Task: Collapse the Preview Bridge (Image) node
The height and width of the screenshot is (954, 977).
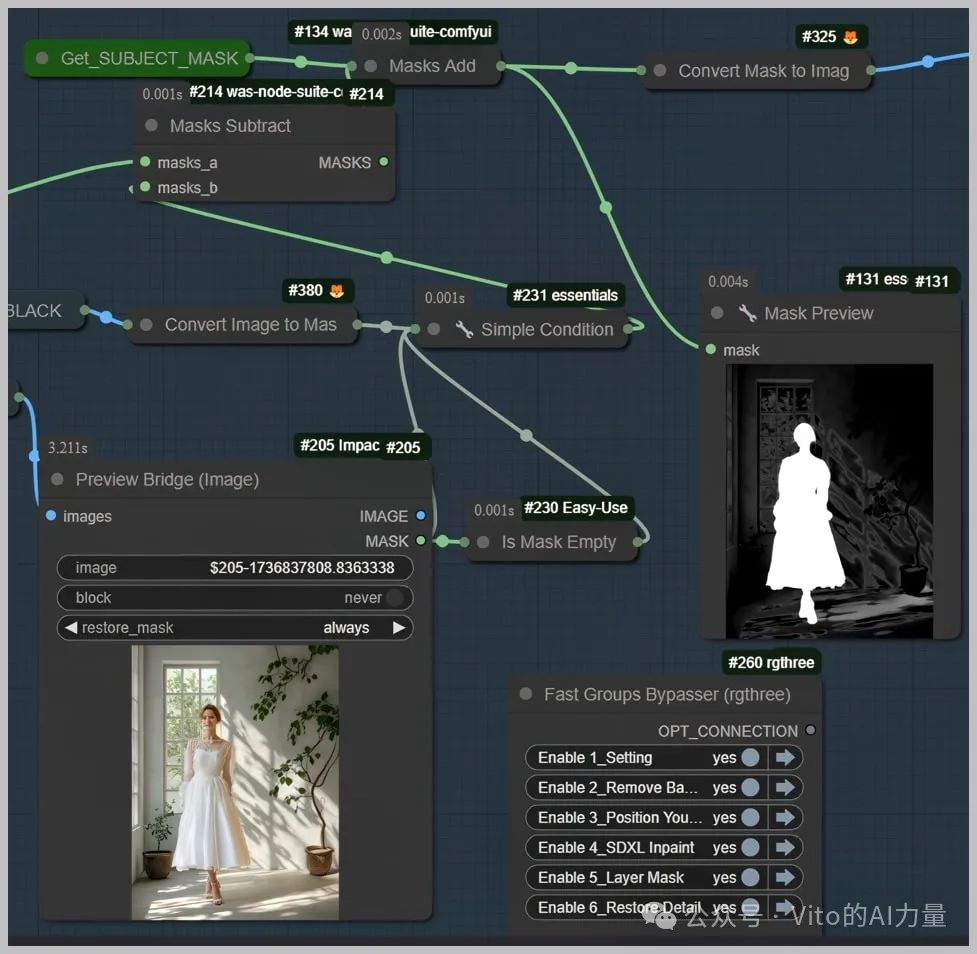Action: pyautogui.click(x=57, y=479)
